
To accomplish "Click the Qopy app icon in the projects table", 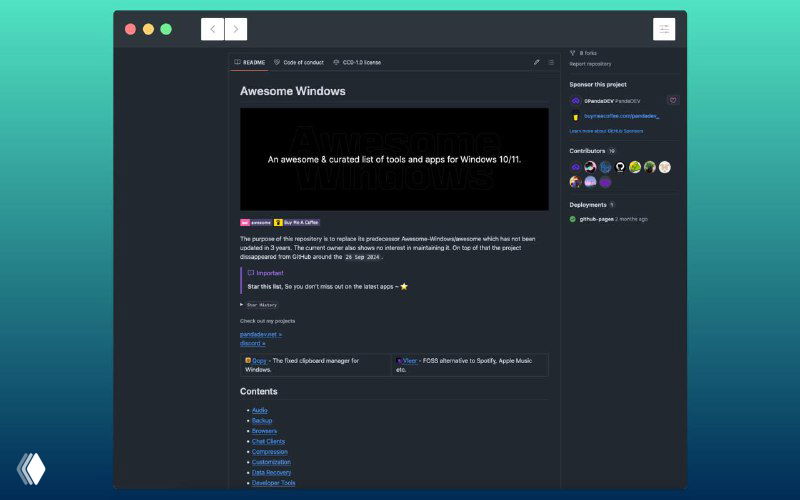I will (x=248, y=360).
